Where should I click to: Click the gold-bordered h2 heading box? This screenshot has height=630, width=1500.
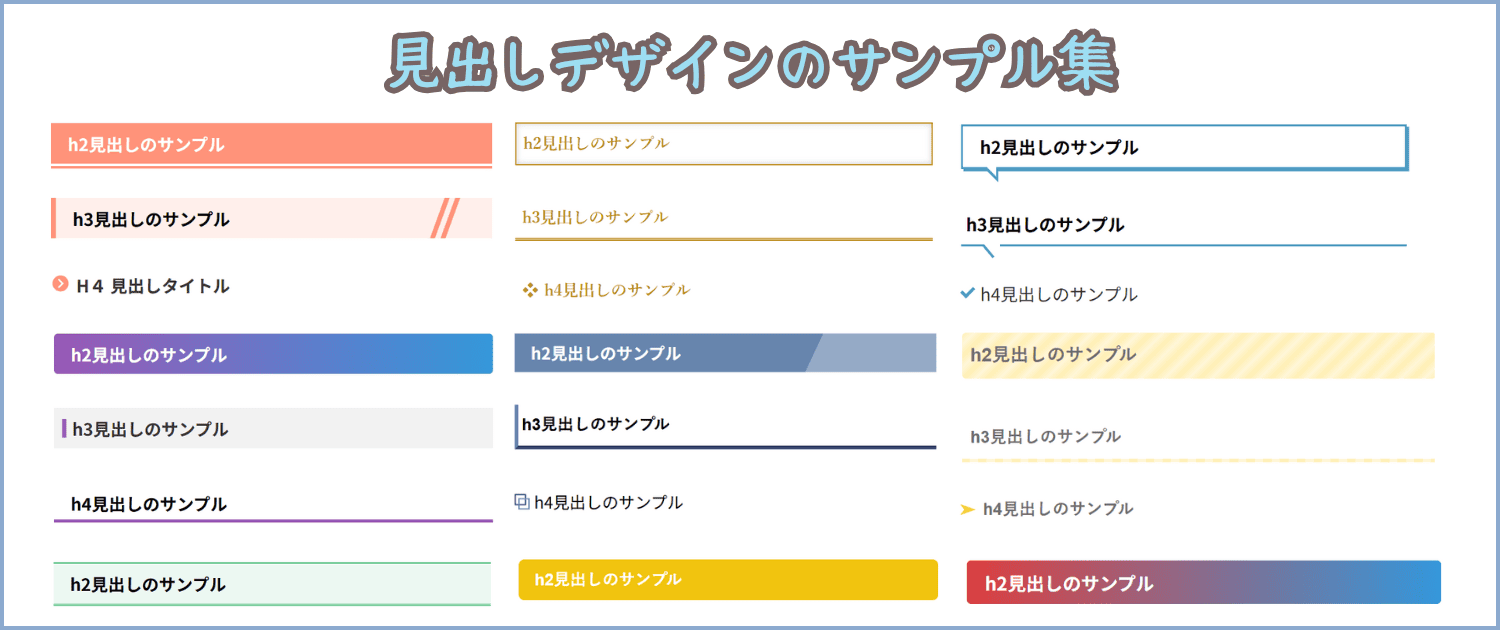click(723, 143)
